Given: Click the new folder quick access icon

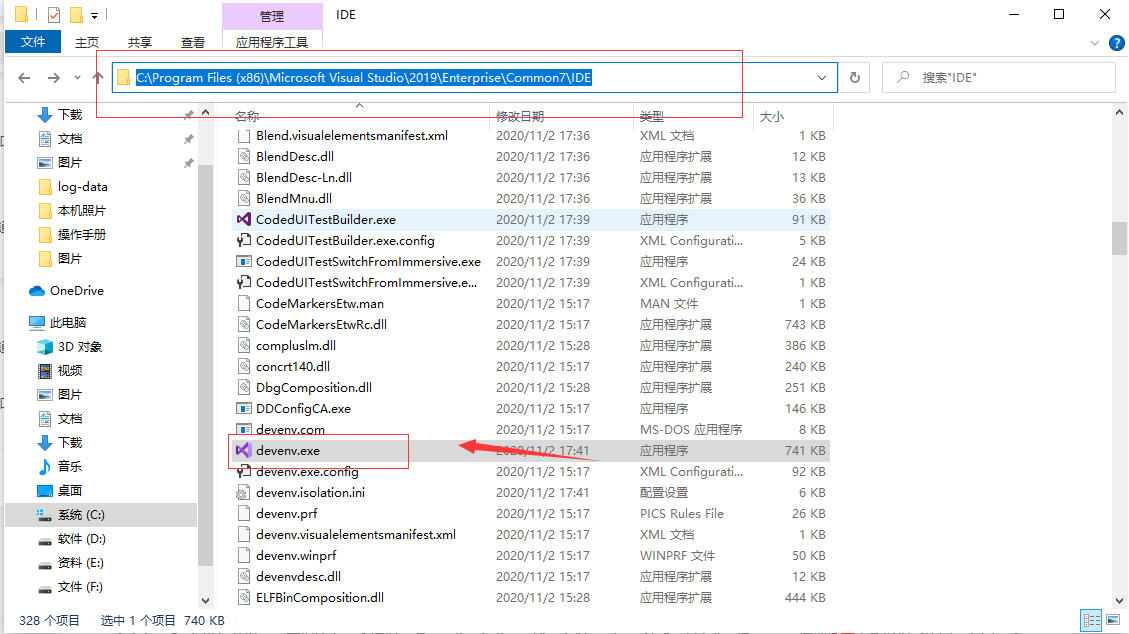Looking at the screenshot, I should (76, 14).
